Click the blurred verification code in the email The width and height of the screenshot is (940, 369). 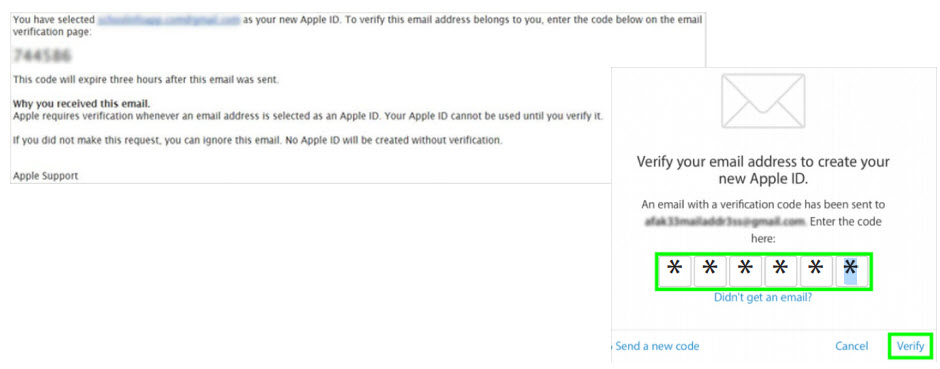point(42,56)
